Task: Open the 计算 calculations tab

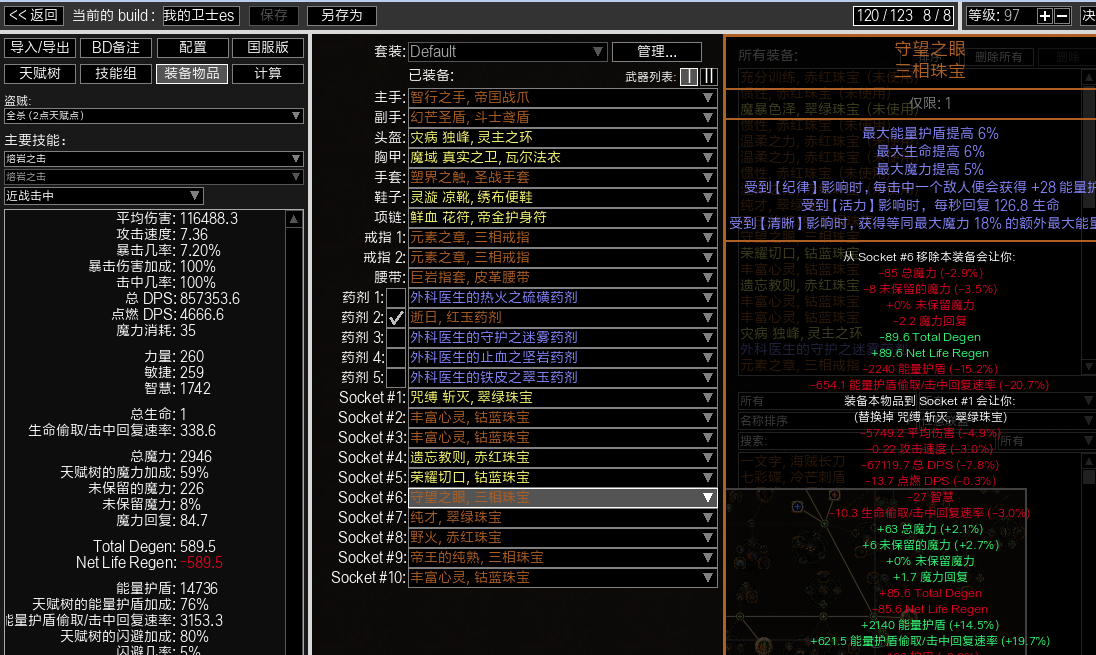Action: pos(268,73)
